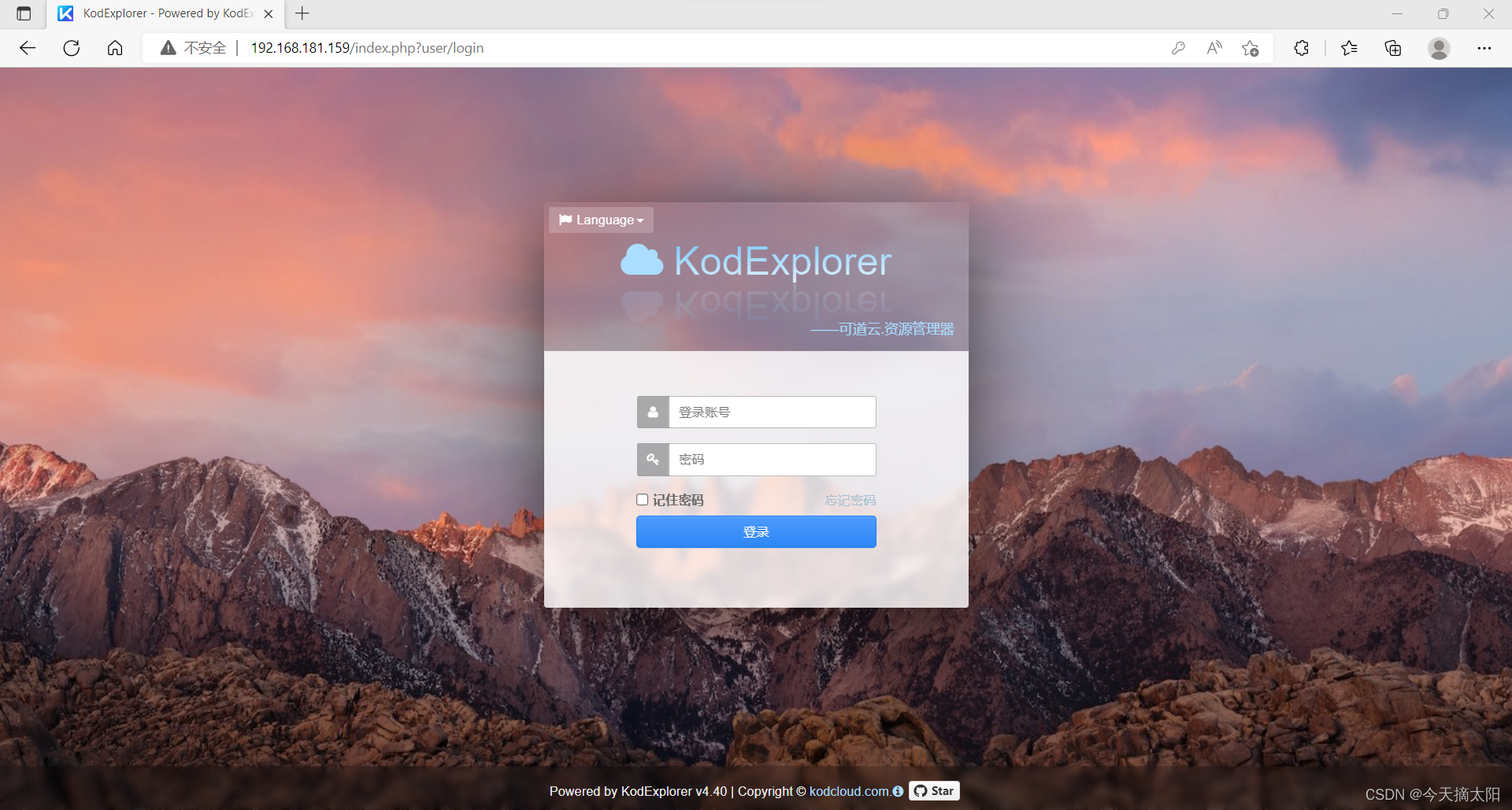Click the 可道云.资源管理器 subtitle text
1512x810 pixels.
896,329
